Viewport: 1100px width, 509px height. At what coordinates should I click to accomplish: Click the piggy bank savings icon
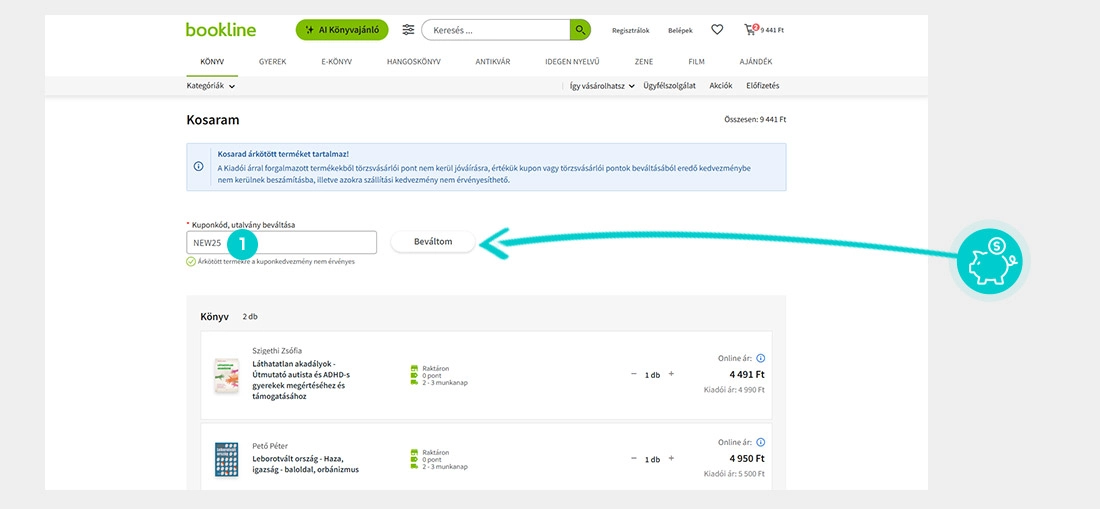pos(987,262)
